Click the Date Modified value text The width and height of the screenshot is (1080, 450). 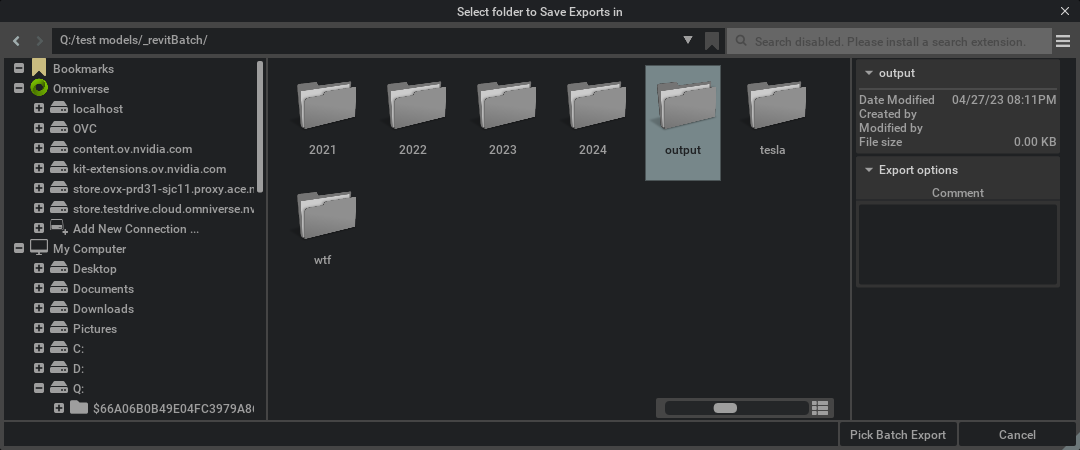coord(1004,100)
